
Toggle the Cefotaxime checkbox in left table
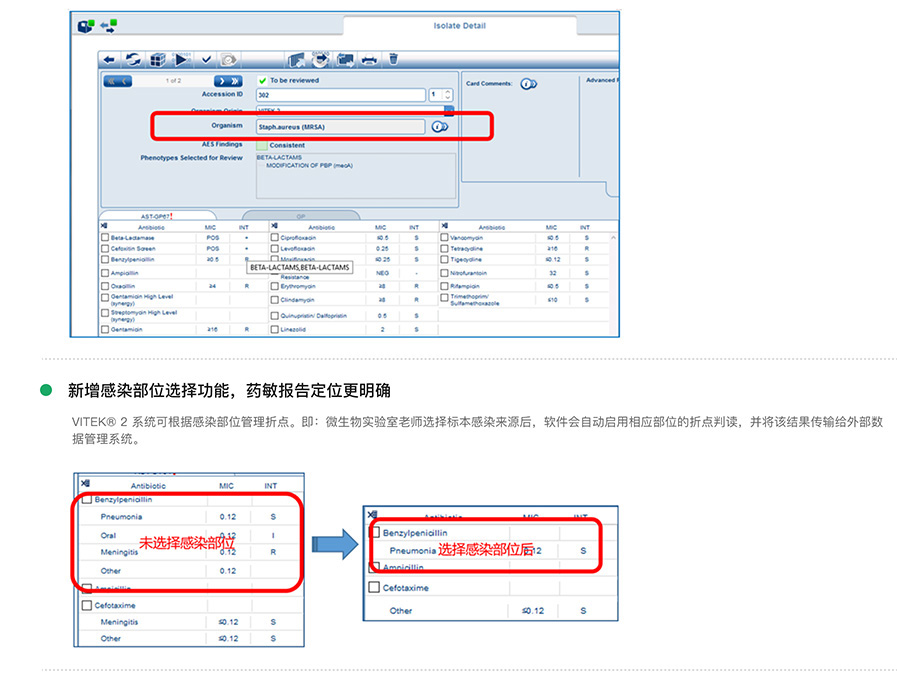point(87,605)
